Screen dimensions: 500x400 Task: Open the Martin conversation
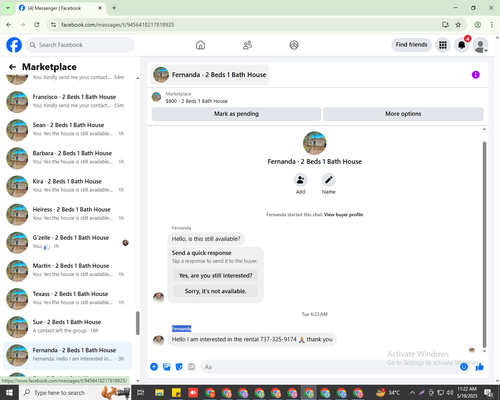(x=67, y=270)
